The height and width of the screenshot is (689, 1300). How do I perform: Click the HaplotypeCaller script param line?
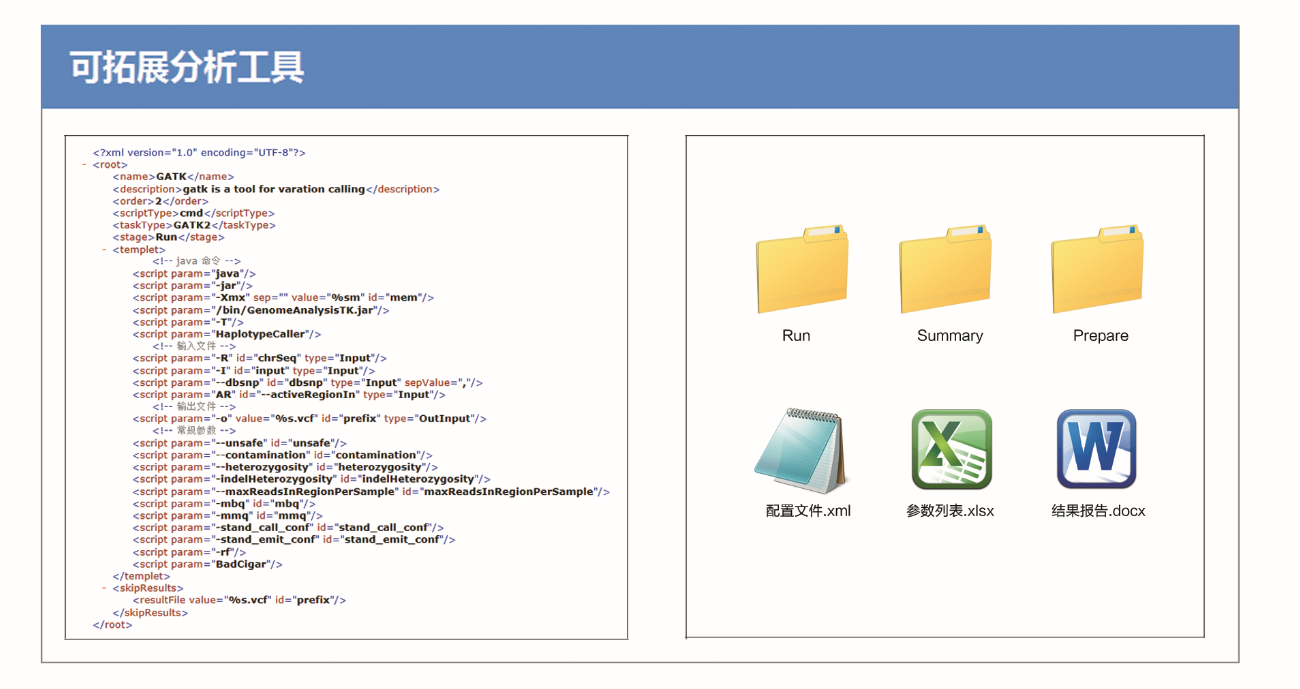pos(226,334)
